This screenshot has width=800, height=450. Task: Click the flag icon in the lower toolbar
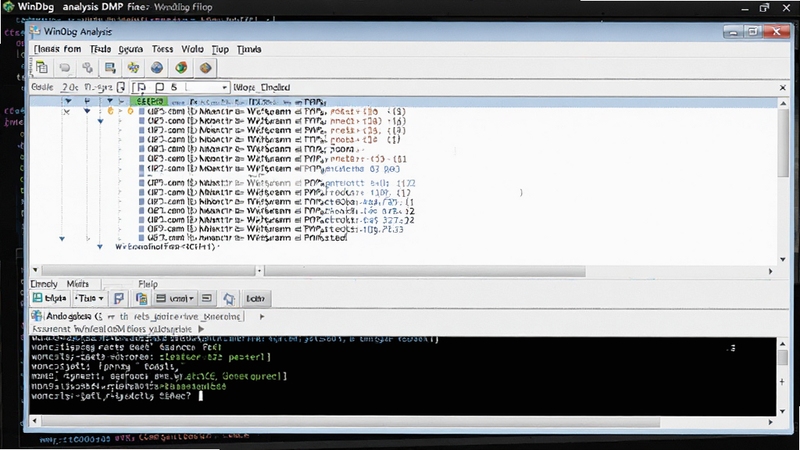[x=119, y=298]
